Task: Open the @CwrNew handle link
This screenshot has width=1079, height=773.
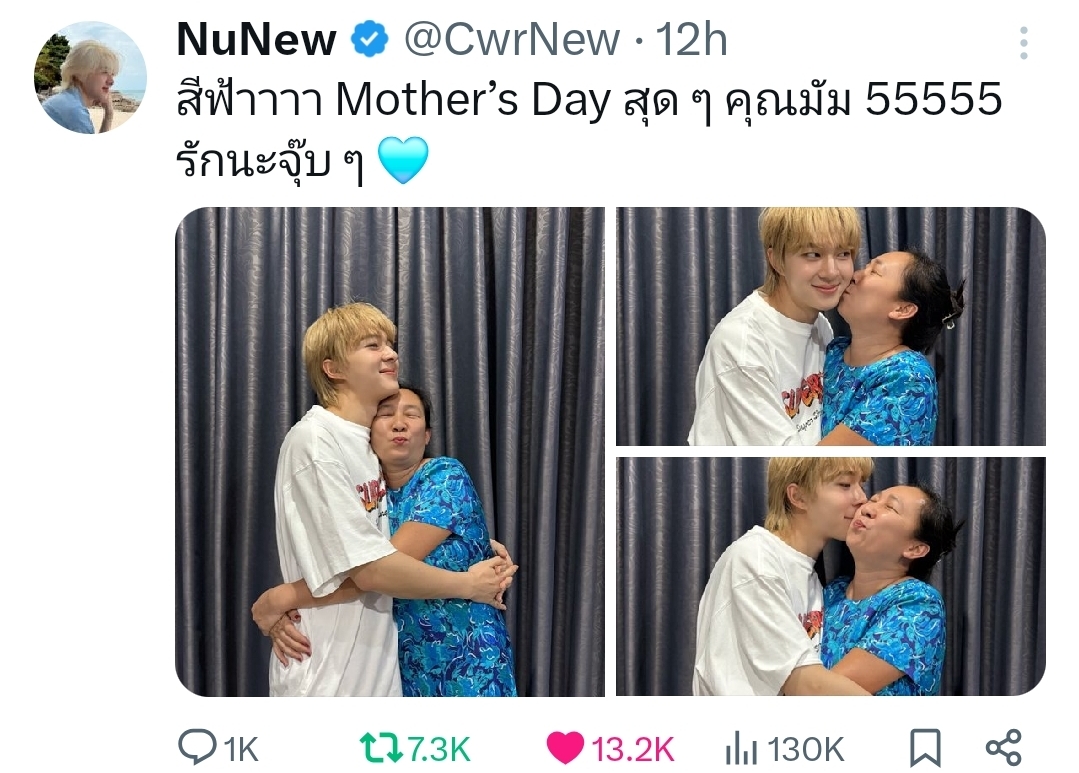Action: click(512, 39)
